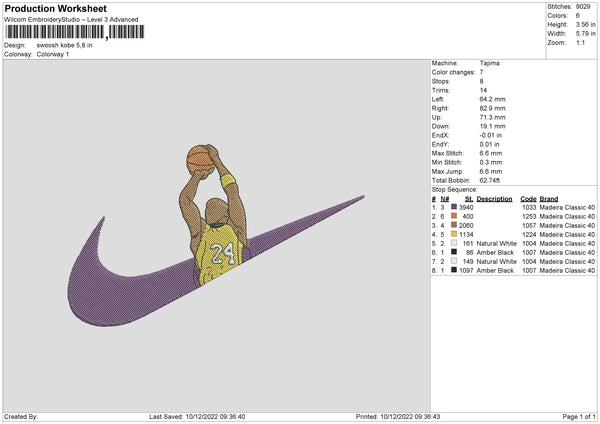
Task: Click the Max Stitch value 6.6 mm
Action: (x=491, y=153)
